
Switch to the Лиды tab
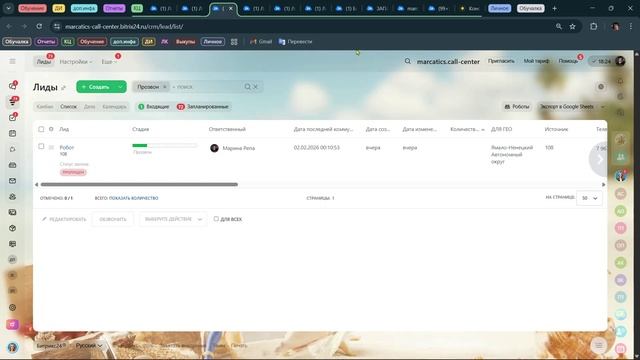[x=44, y=62]
